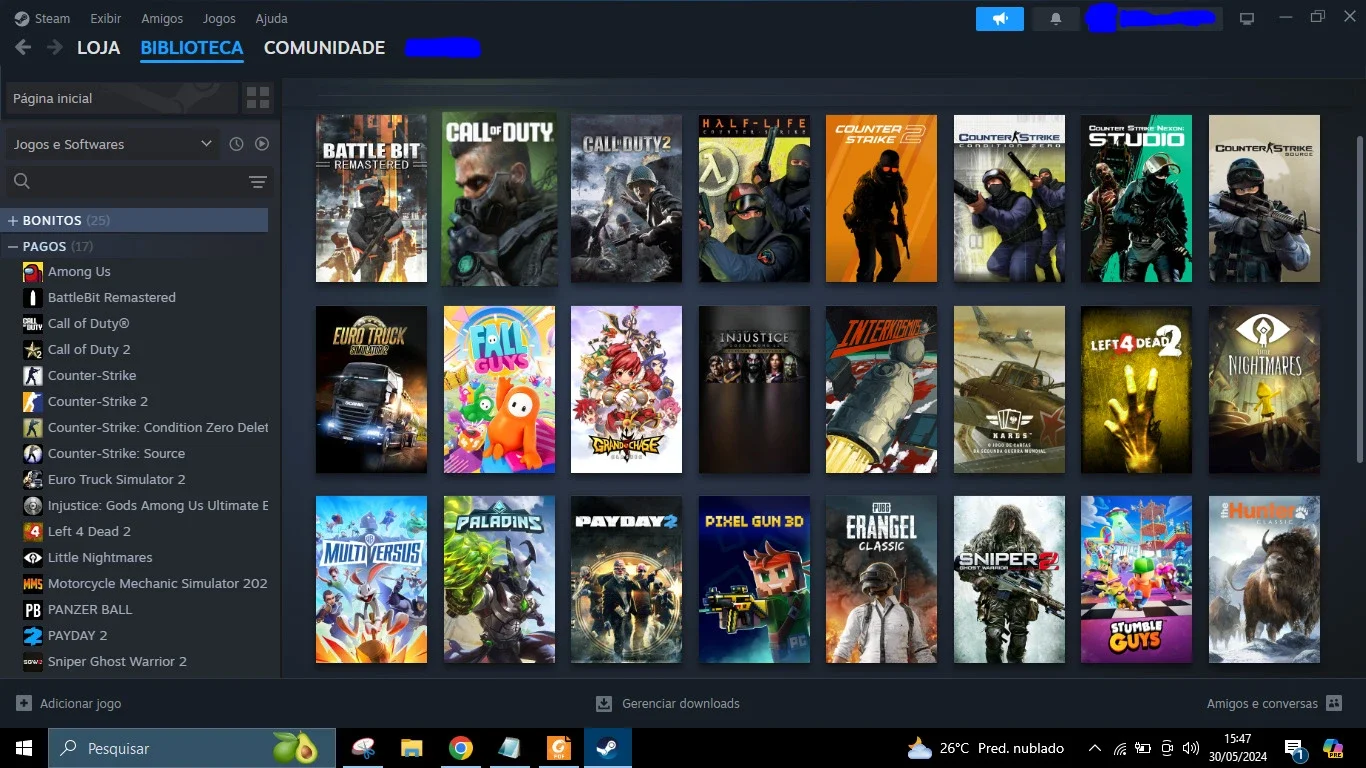The image size is (1366, 768).
Task: Show hidden system tray icons
Action: (1095, 748)
